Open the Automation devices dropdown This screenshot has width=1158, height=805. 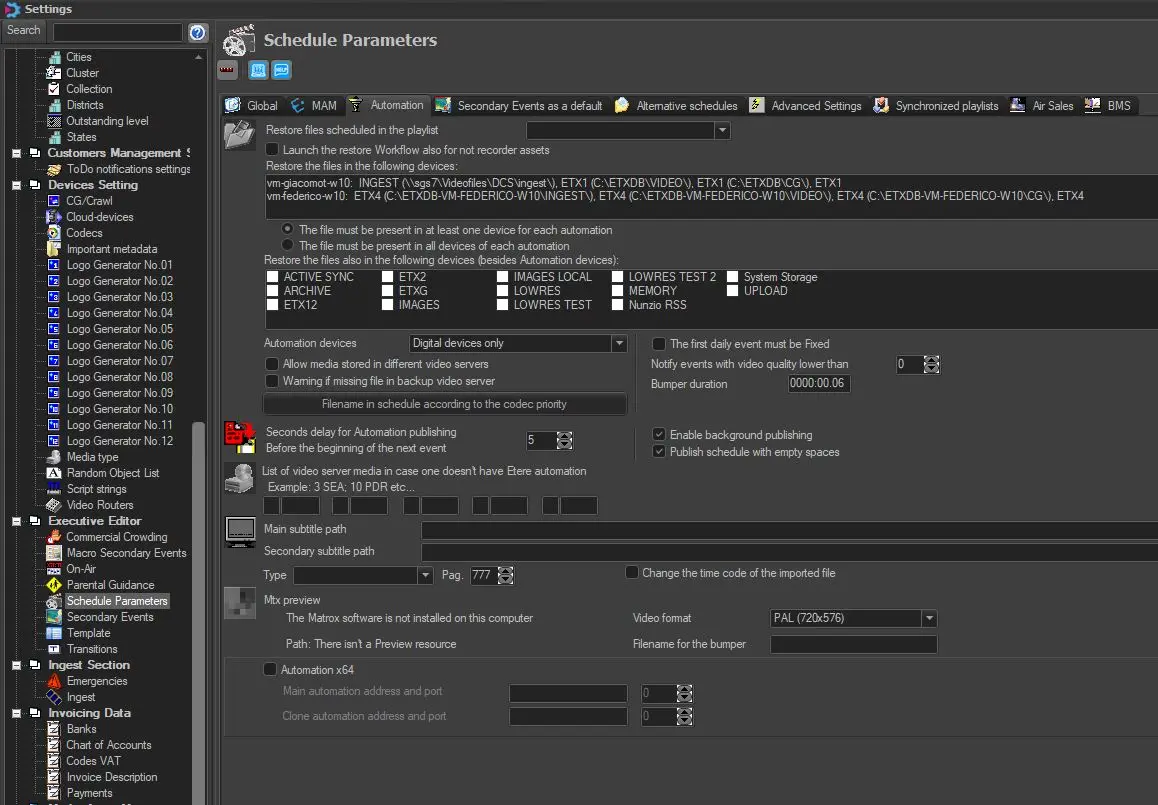[x=618, y=343]
